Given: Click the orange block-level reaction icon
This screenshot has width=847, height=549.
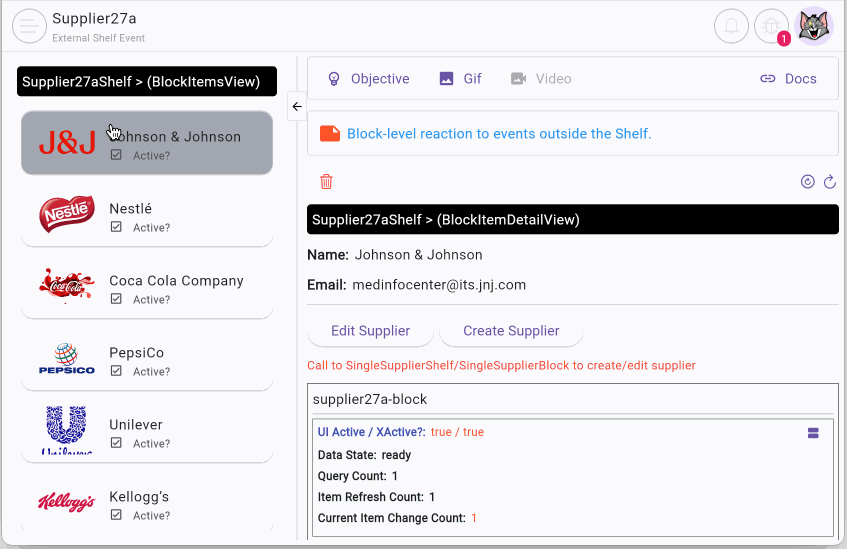Looking at the screenshot, I should 328,133.
